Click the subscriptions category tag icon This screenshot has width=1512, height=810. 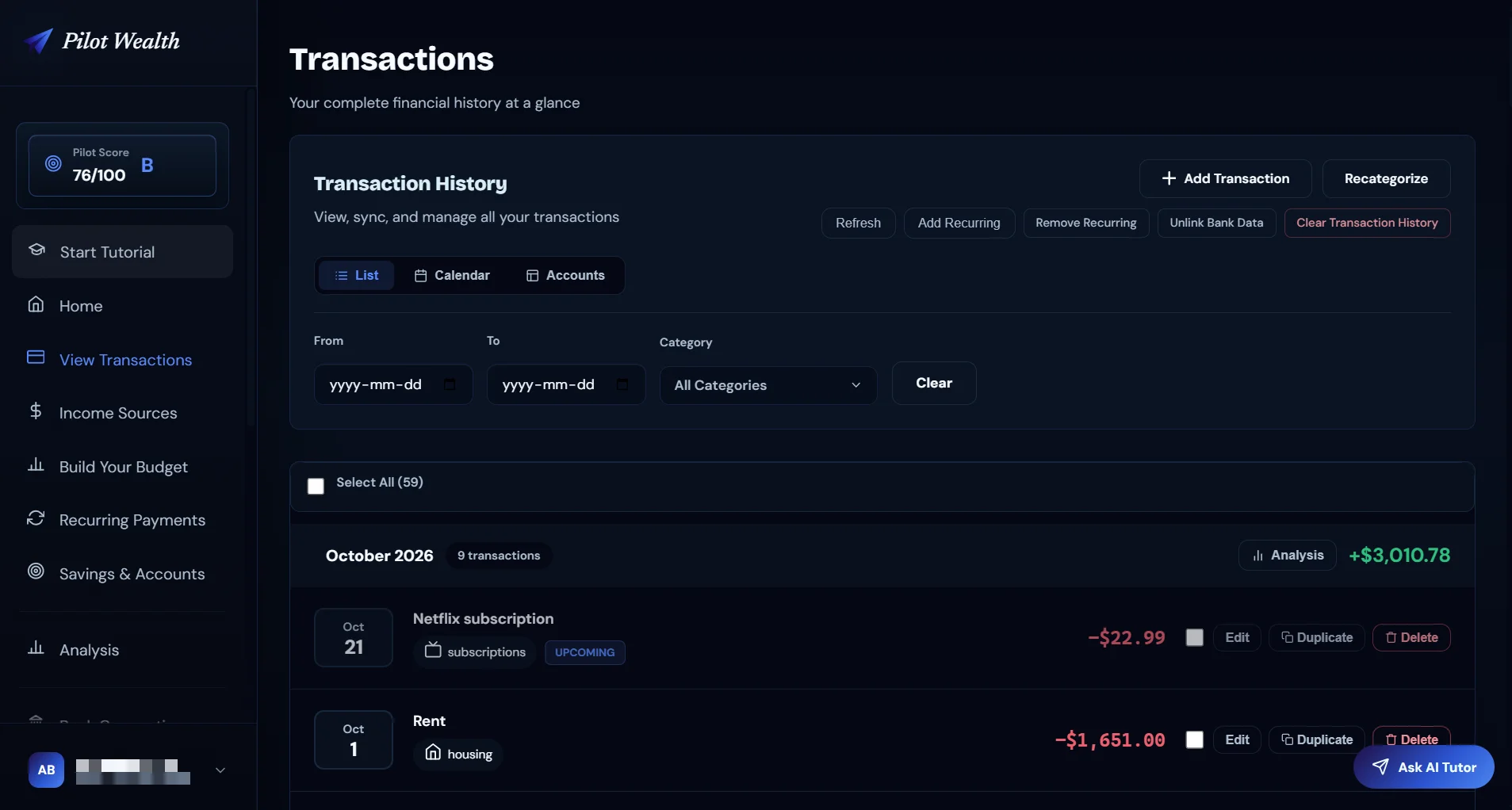[433, 650]
